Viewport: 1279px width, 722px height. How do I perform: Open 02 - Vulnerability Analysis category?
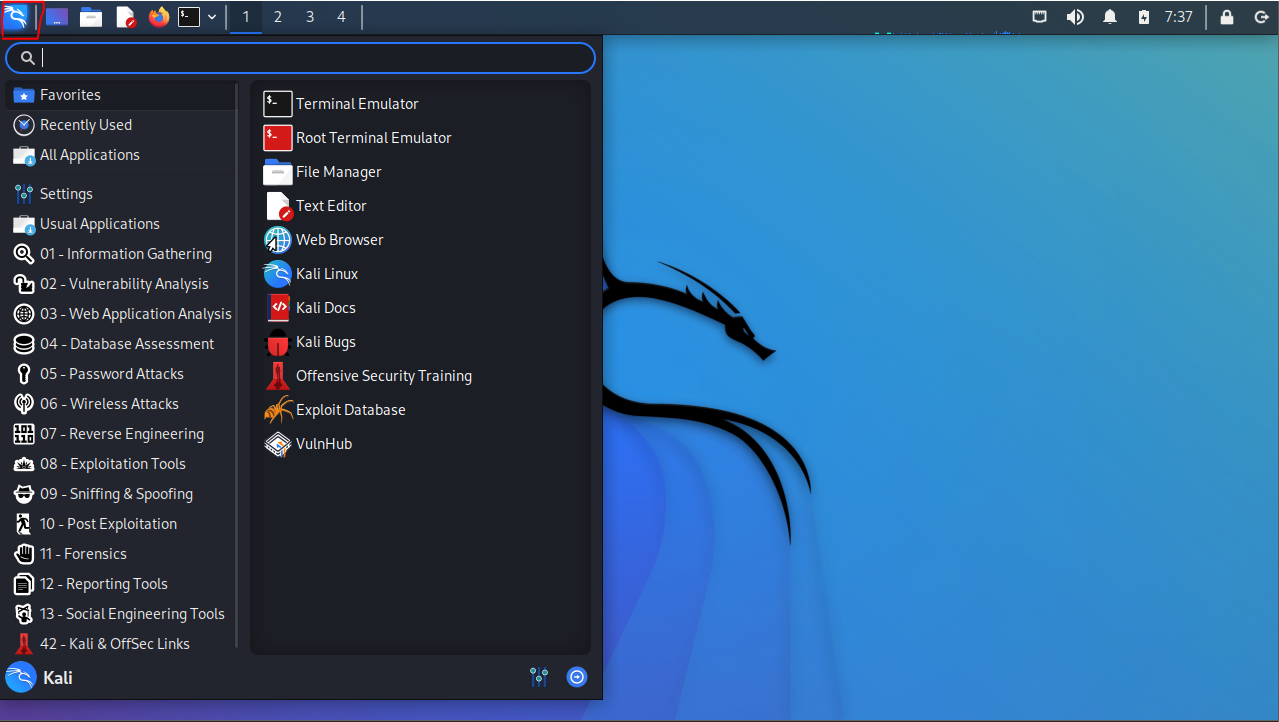(121, 284)
